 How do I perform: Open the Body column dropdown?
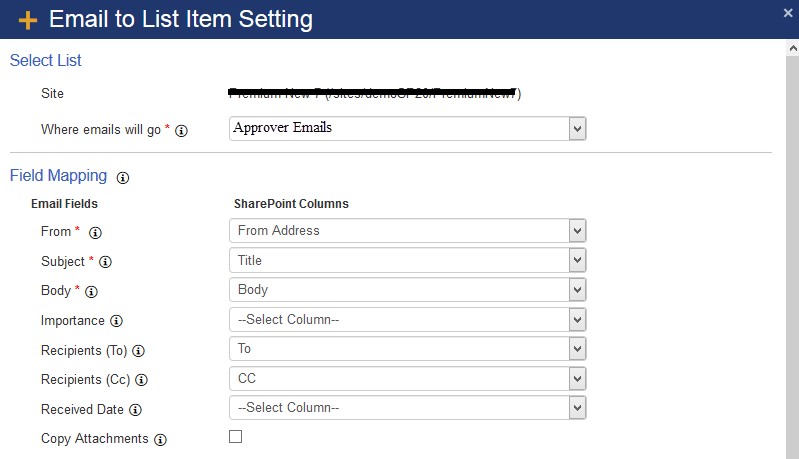coord(407,290)
